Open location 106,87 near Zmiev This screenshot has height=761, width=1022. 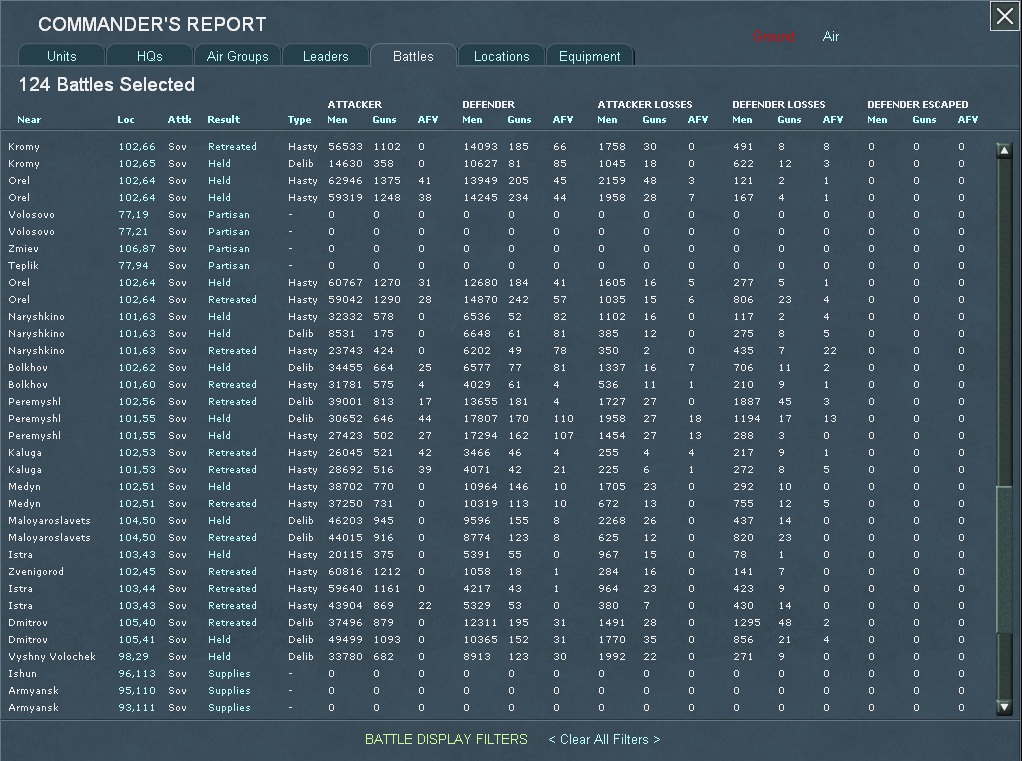pyautogui.click(x=137, y=248)
